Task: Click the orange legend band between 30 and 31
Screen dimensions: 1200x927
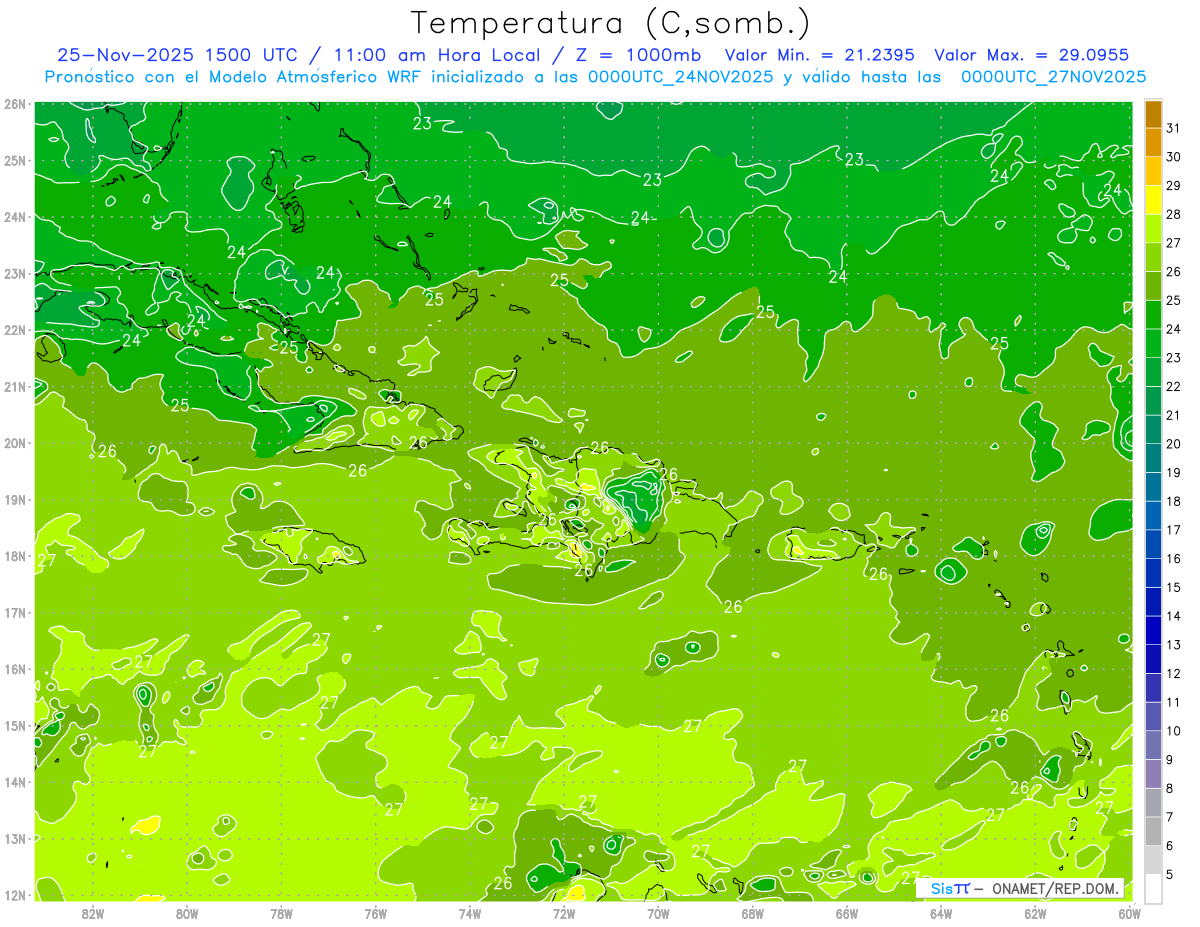Action: 1153,142
